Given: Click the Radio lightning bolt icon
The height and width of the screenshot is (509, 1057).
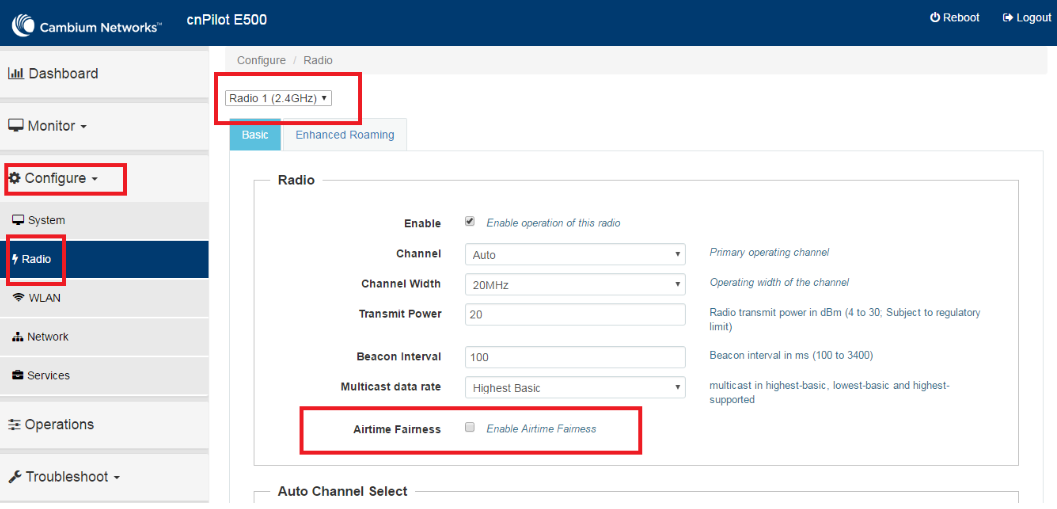Looking at the screenshot, I should [x=16, y=259].
